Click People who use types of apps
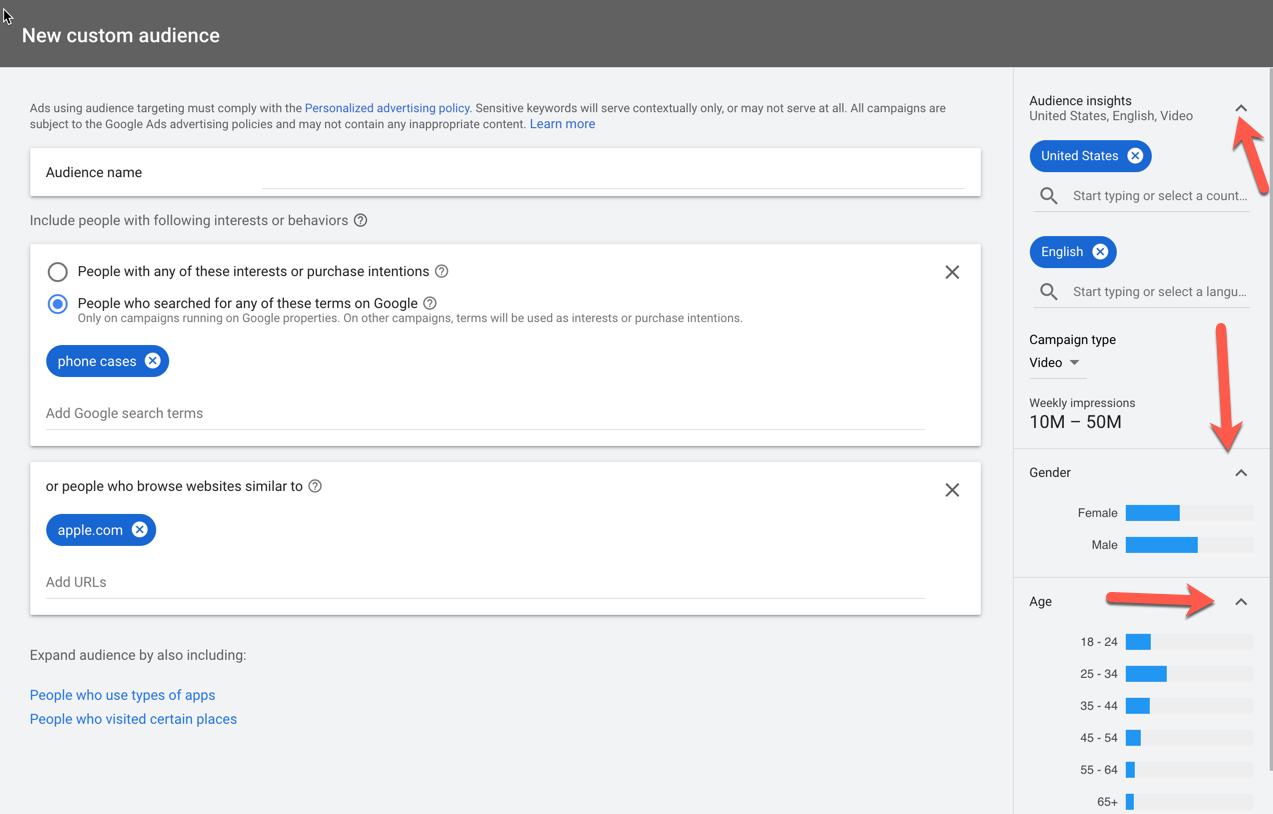The width and height of the screenshot is (1273, 814). coord(122,695)
